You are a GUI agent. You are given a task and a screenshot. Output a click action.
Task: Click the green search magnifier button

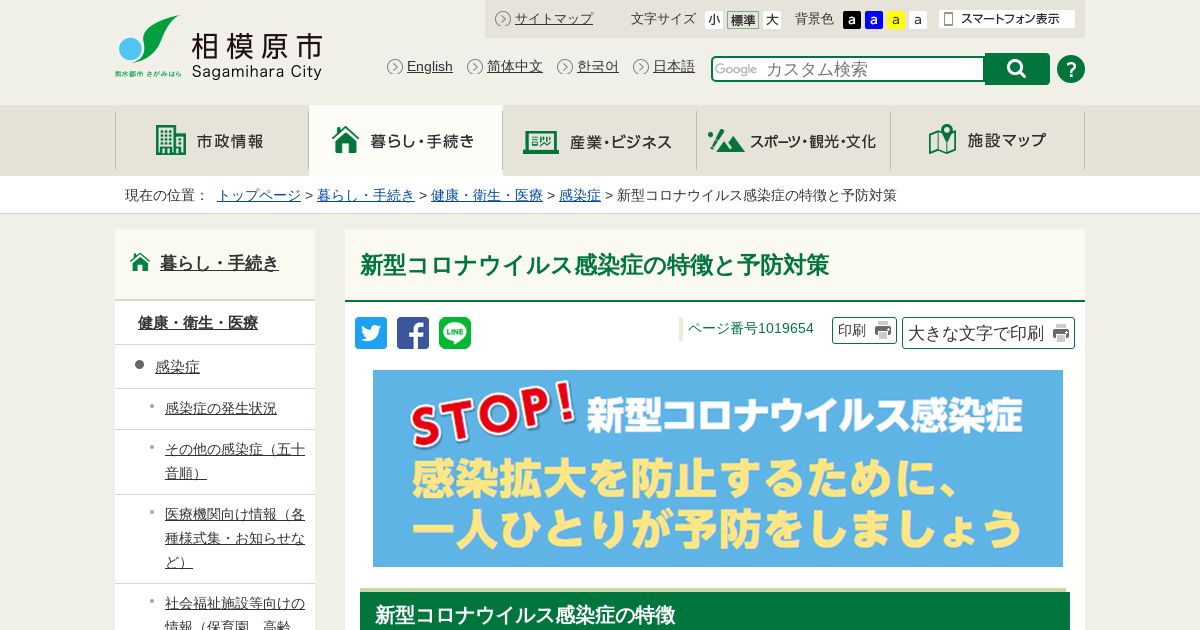click(x=1017, y=69)
